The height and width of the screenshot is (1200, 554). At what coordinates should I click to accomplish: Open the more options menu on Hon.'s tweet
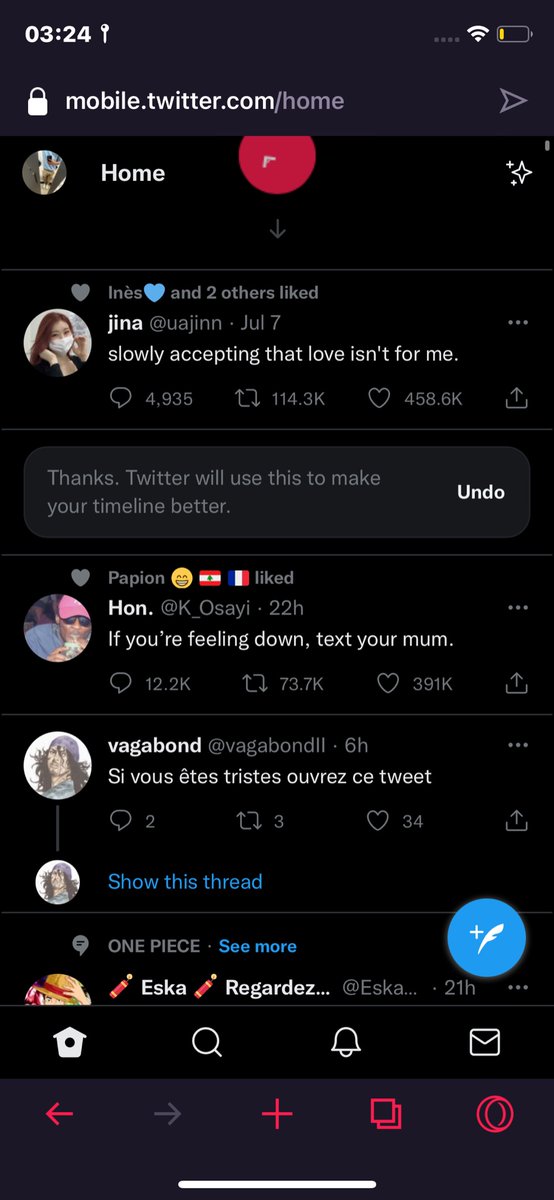click(517, 607)
